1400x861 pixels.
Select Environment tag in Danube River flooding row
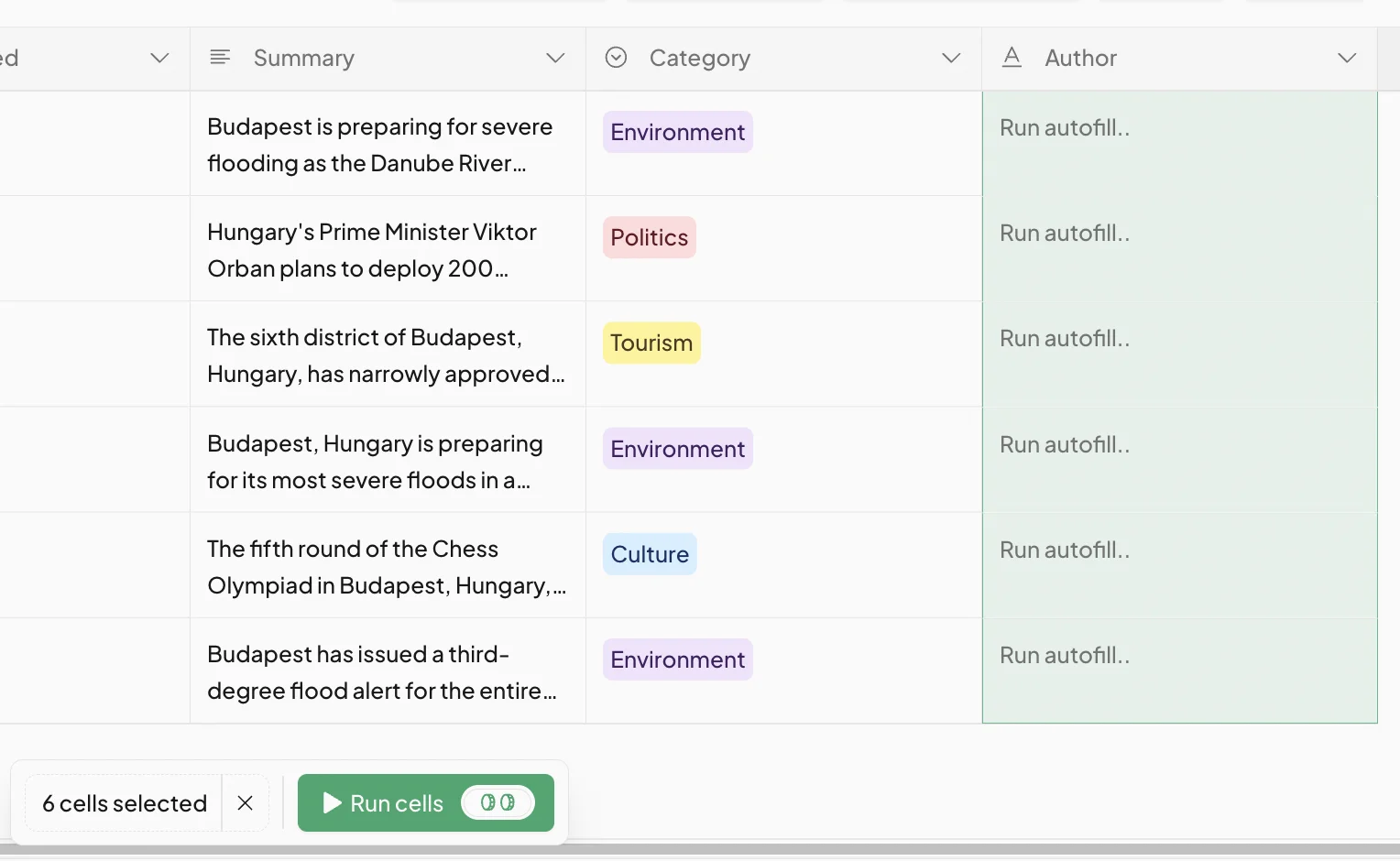pos(678,132)
